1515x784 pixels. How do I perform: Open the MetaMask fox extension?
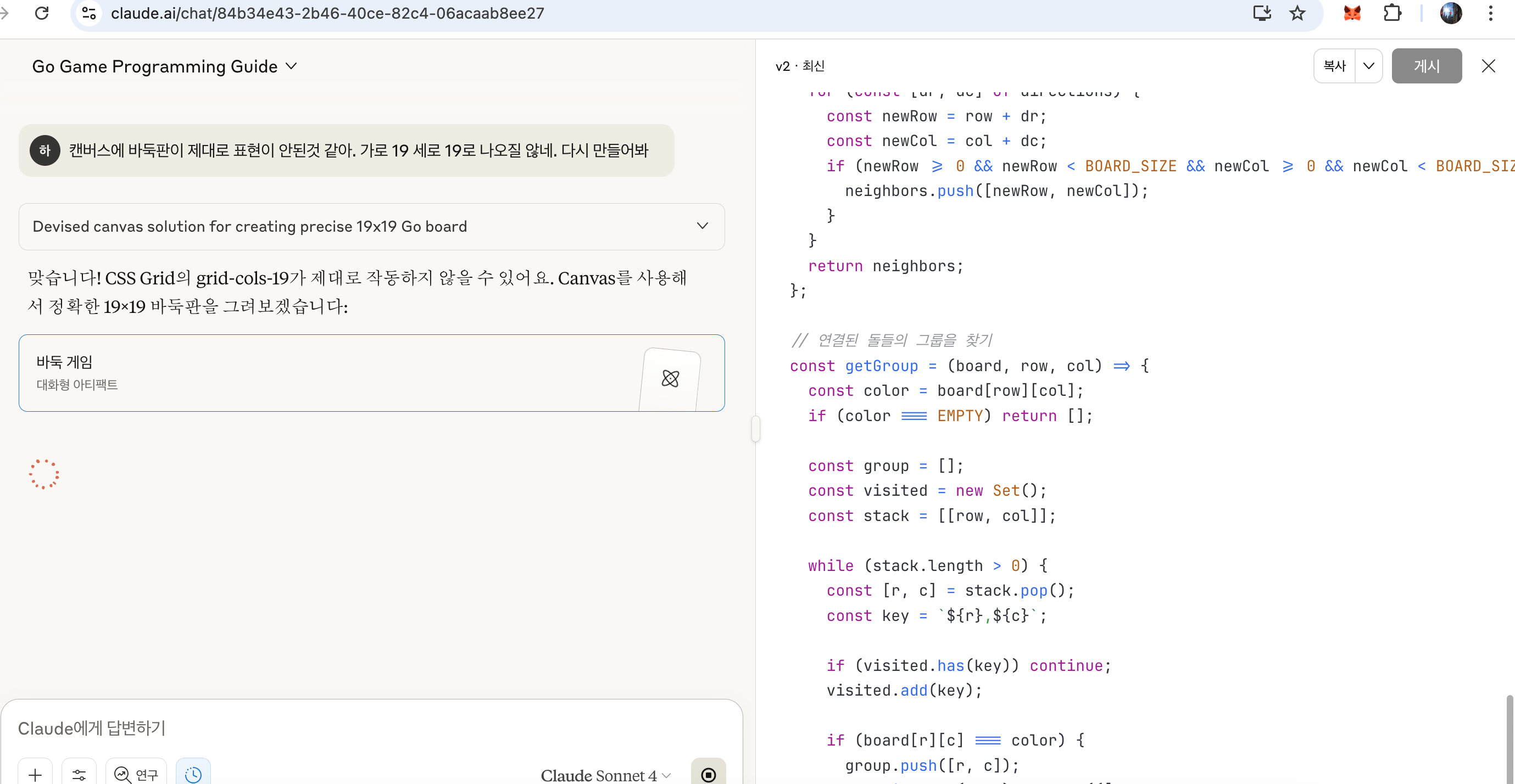coord(1352,13)
